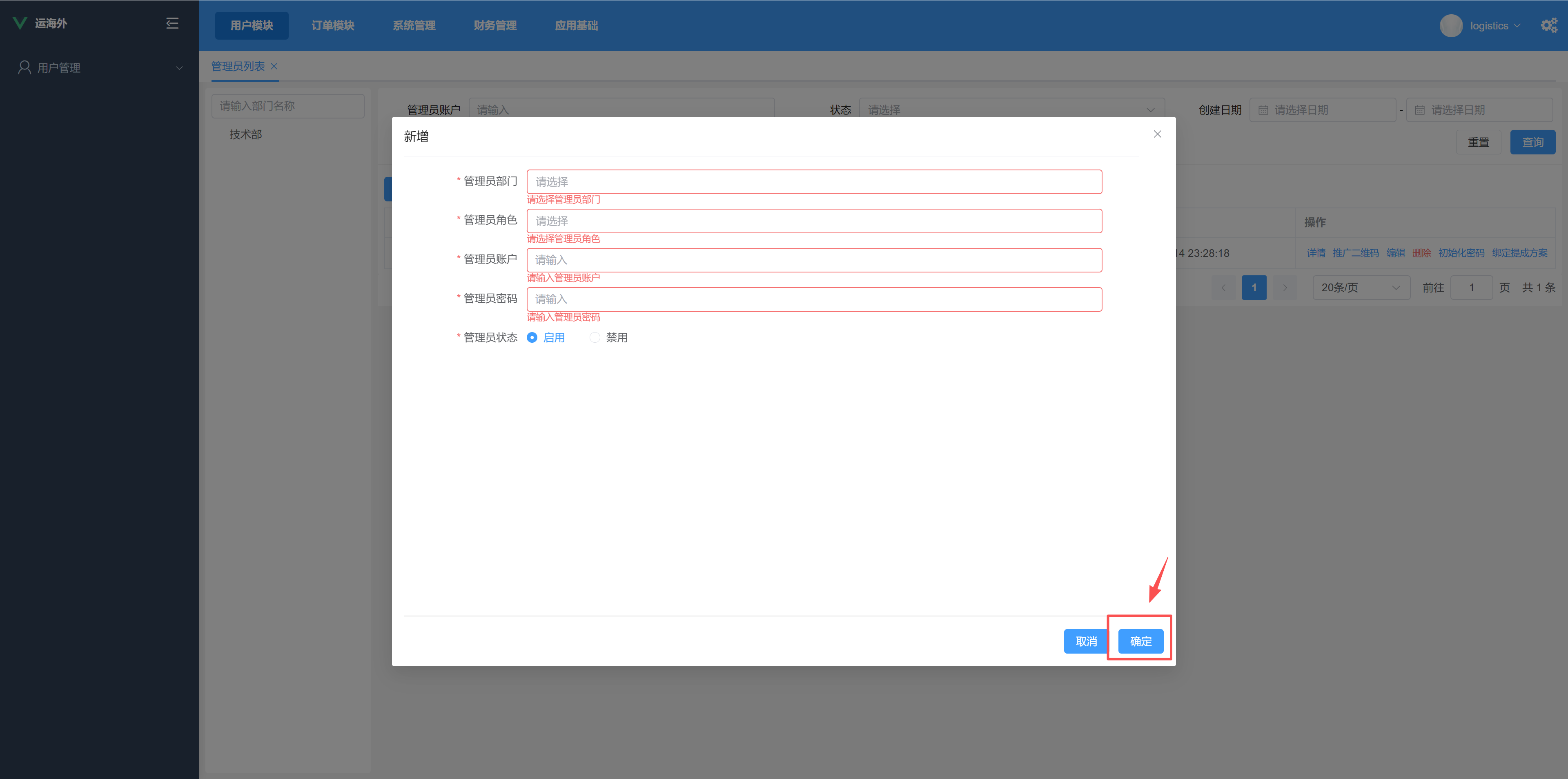Close the 管理员列表 tab with X

pos(274,67)
